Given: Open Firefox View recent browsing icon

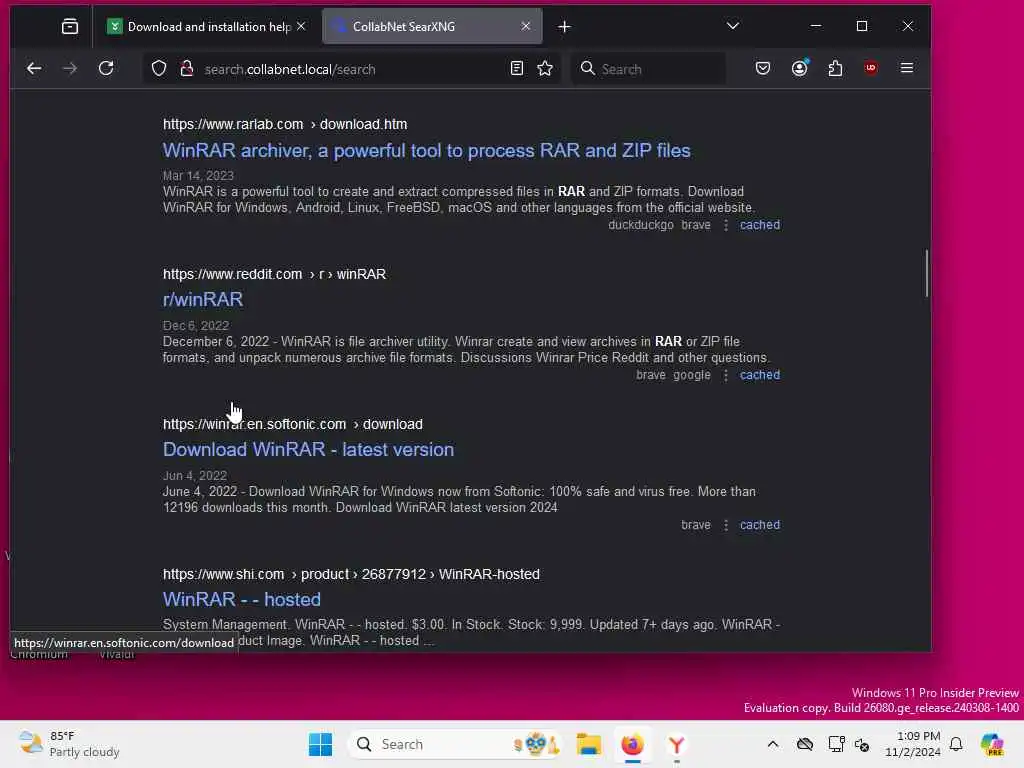Looking at the screenshot, I should tap(70, 27).
